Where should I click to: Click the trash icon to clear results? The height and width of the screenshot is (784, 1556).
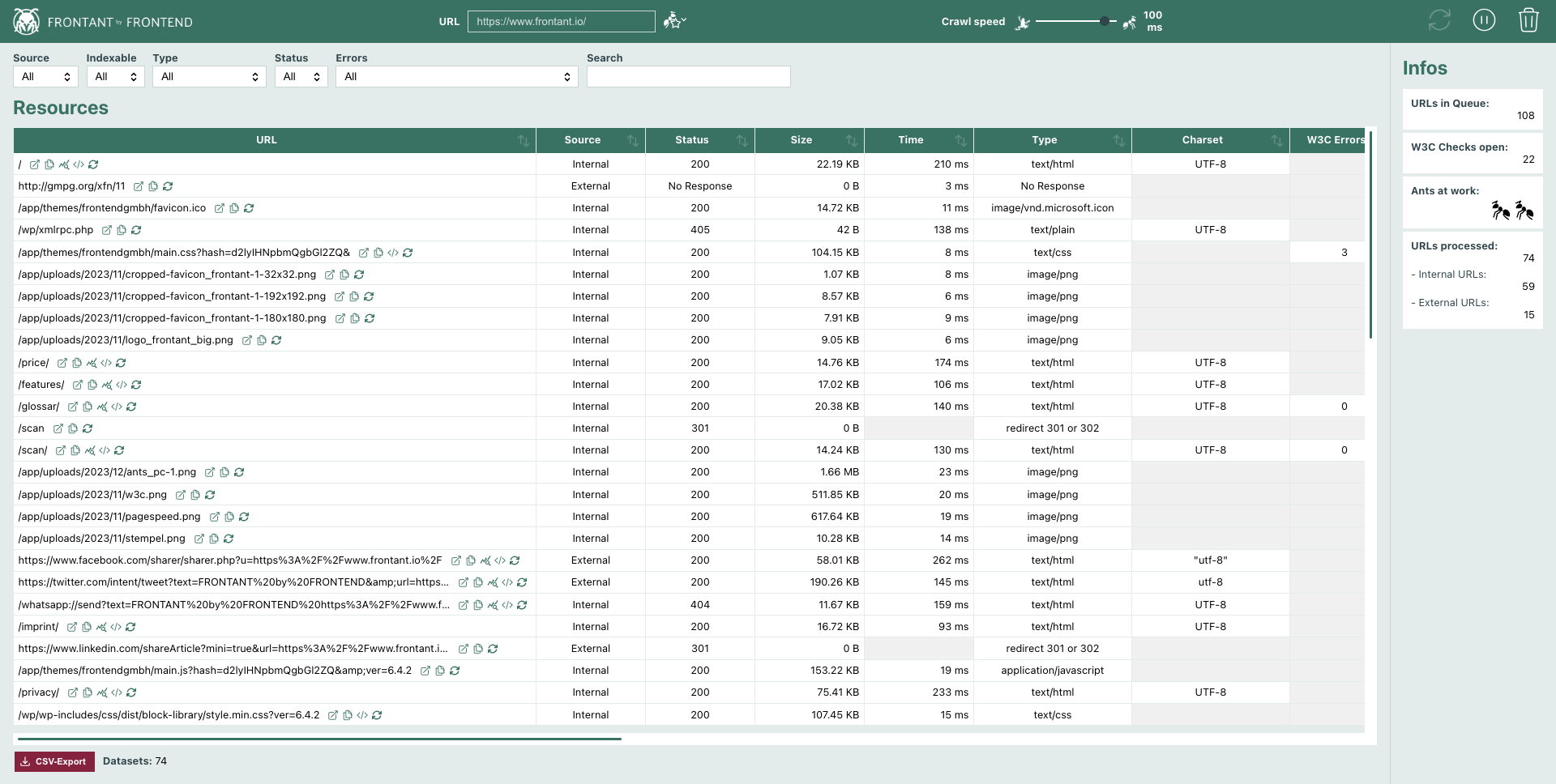pyautogui.click(x=1528, y=20)
